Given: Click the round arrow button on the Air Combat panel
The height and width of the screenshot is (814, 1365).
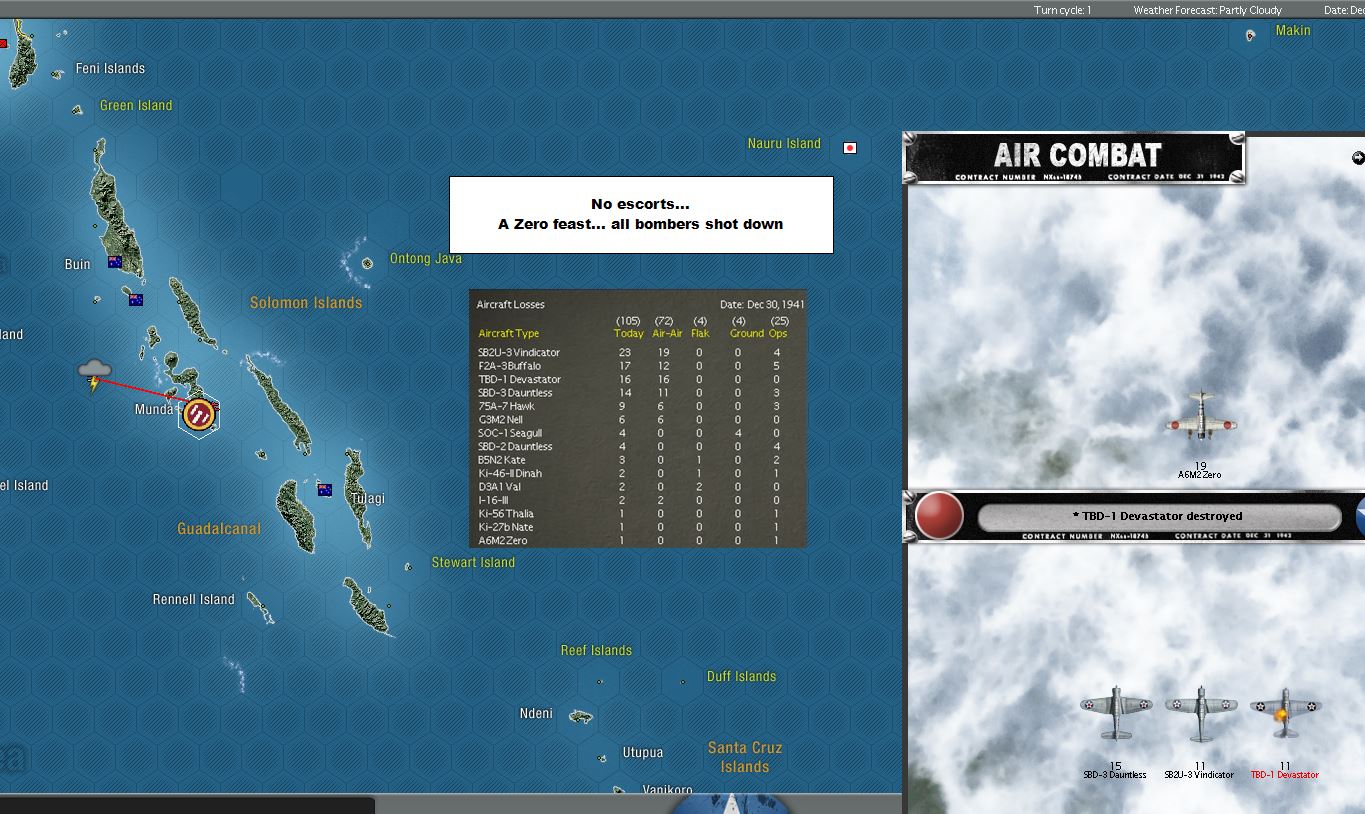Looking at the screenshot, I should tap(1357, 157).
